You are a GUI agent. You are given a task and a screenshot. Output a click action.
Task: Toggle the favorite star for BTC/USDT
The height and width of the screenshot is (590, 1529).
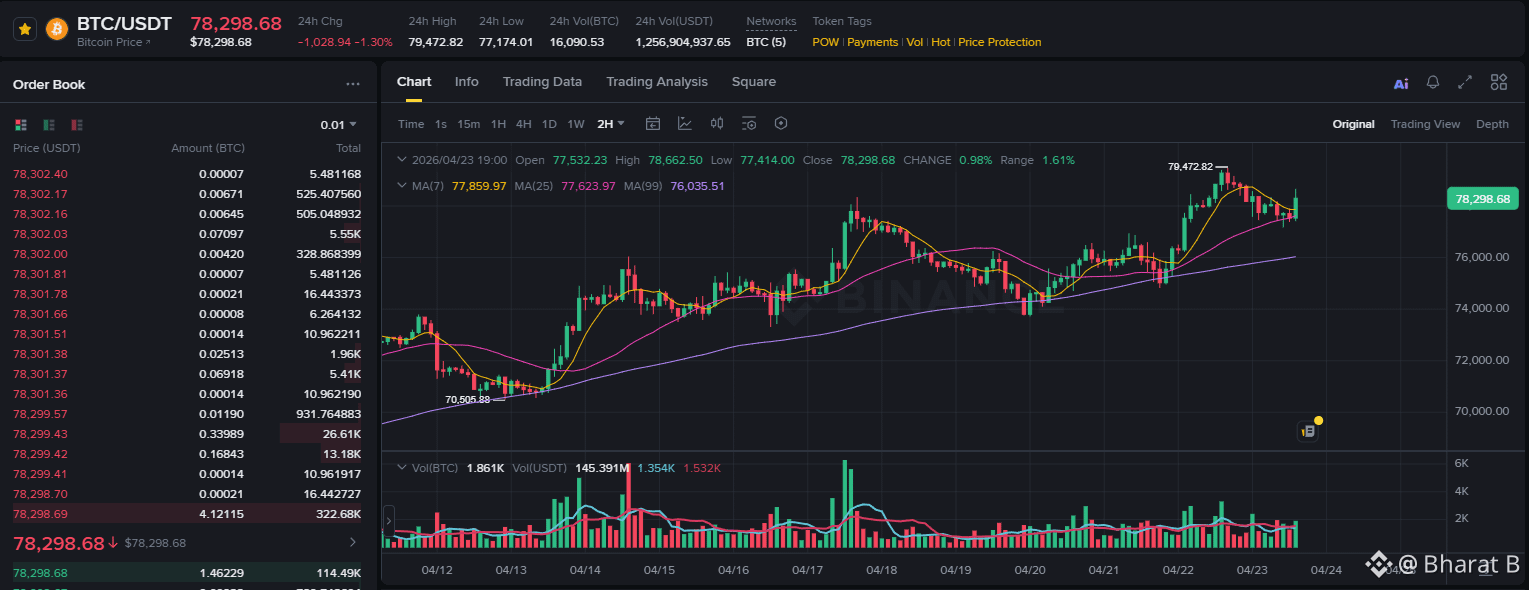click(x=25, y=30)
